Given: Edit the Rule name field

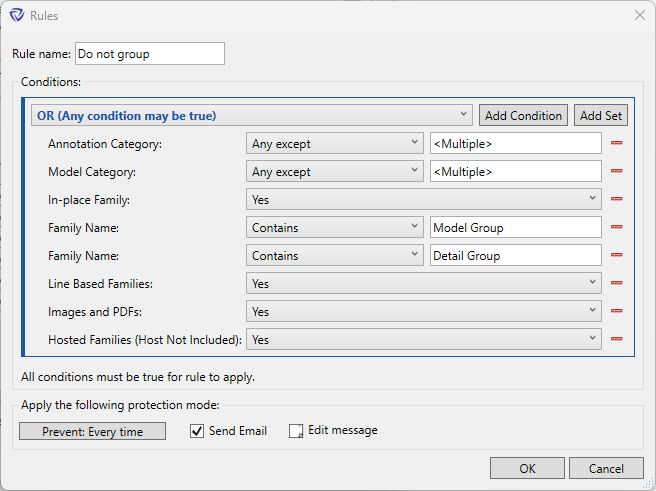Looking at the screenshot, I should 150,54.
